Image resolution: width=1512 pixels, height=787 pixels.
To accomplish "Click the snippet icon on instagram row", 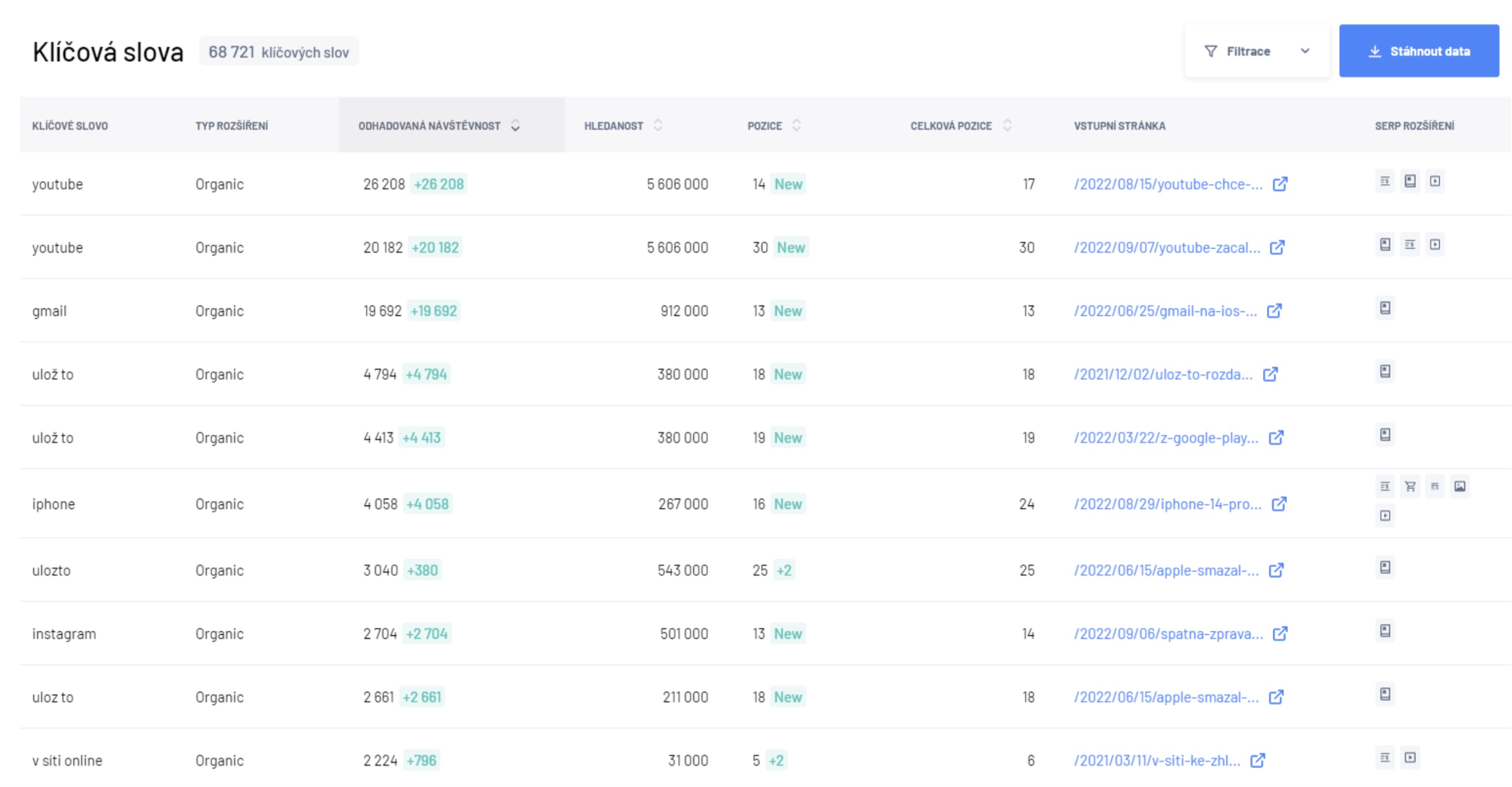I will 1384,630.
